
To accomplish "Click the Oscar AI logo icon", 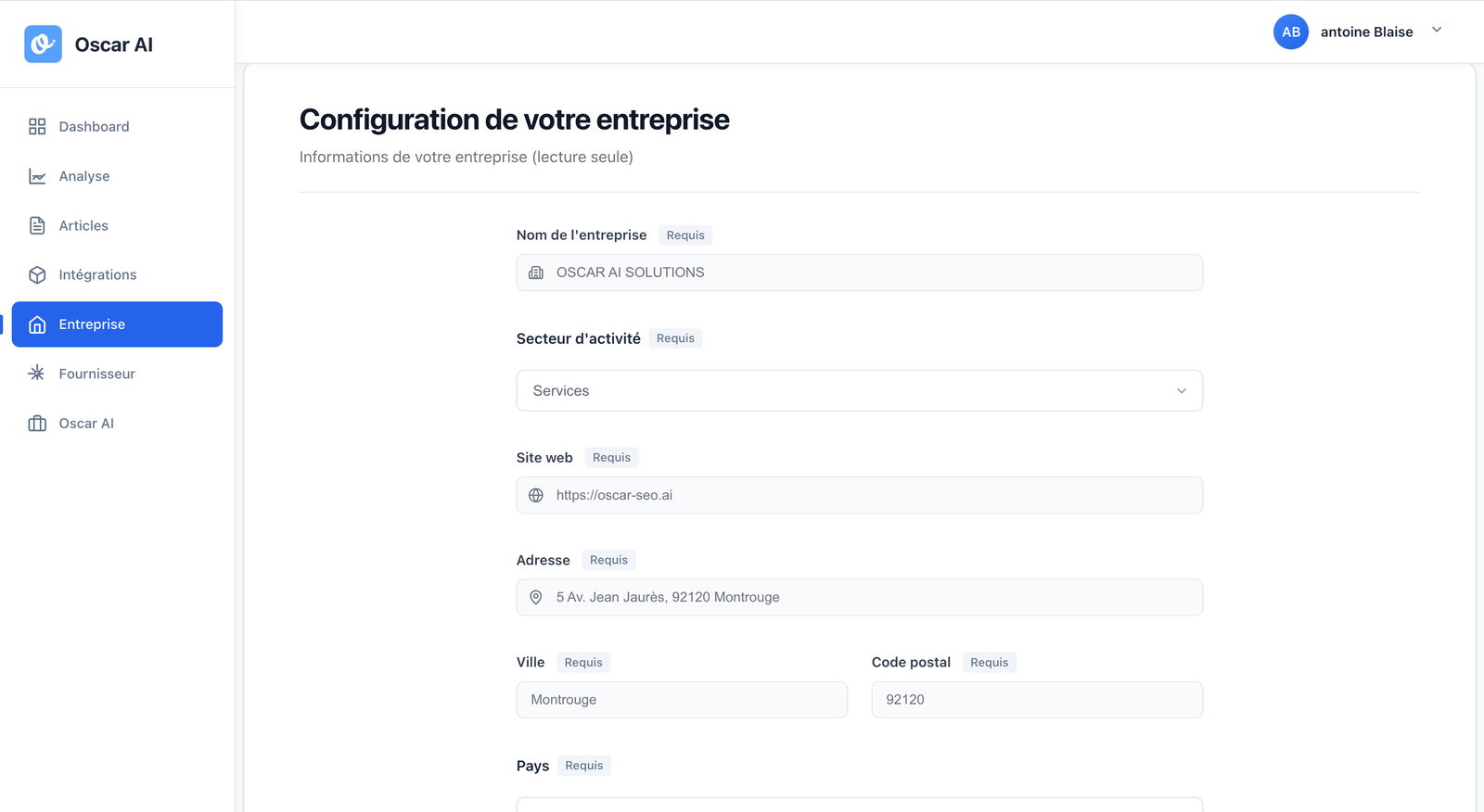I will point(43,44).
